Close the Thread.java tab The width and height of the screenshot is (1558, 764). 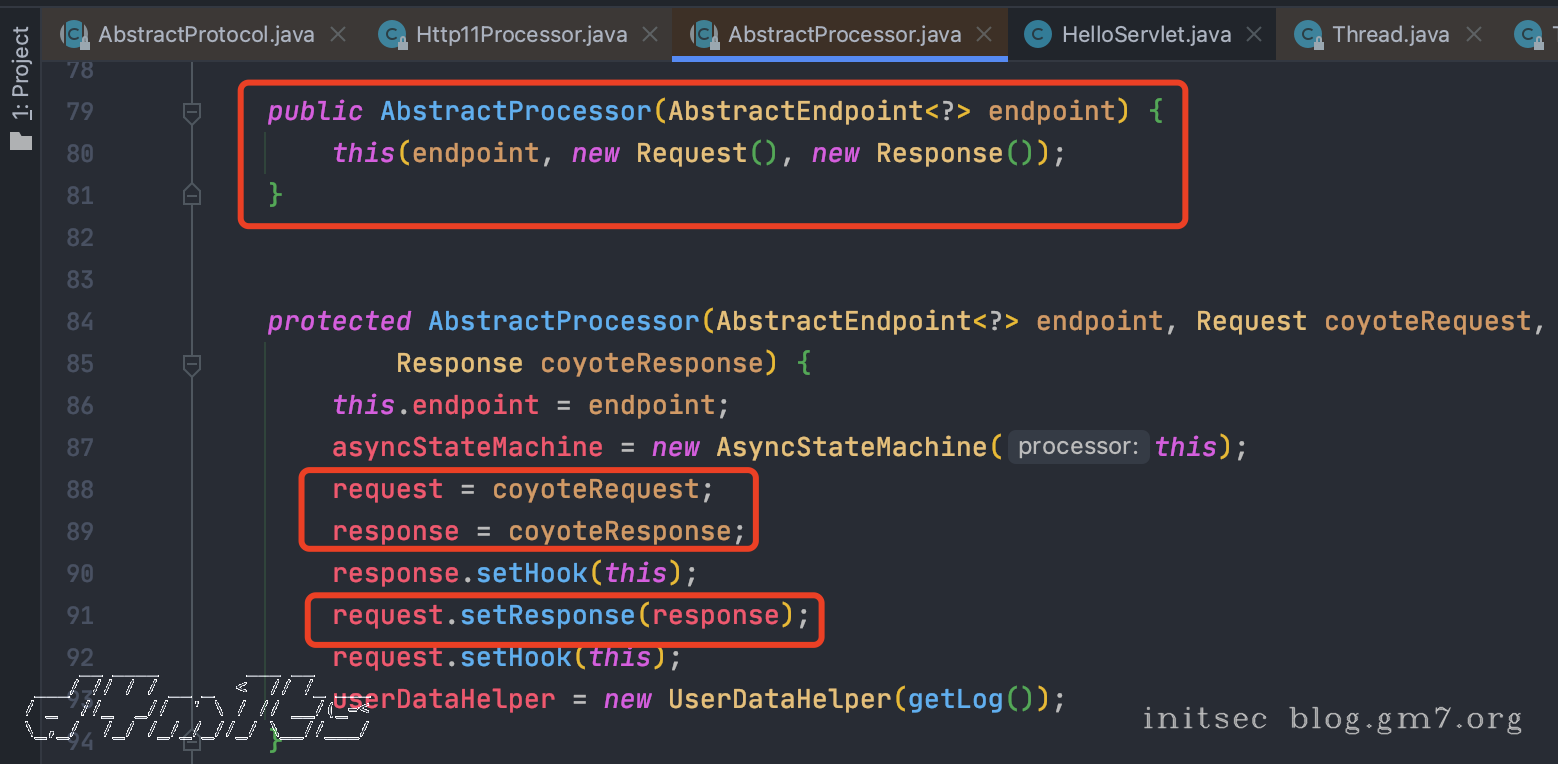pos(1473,35)
